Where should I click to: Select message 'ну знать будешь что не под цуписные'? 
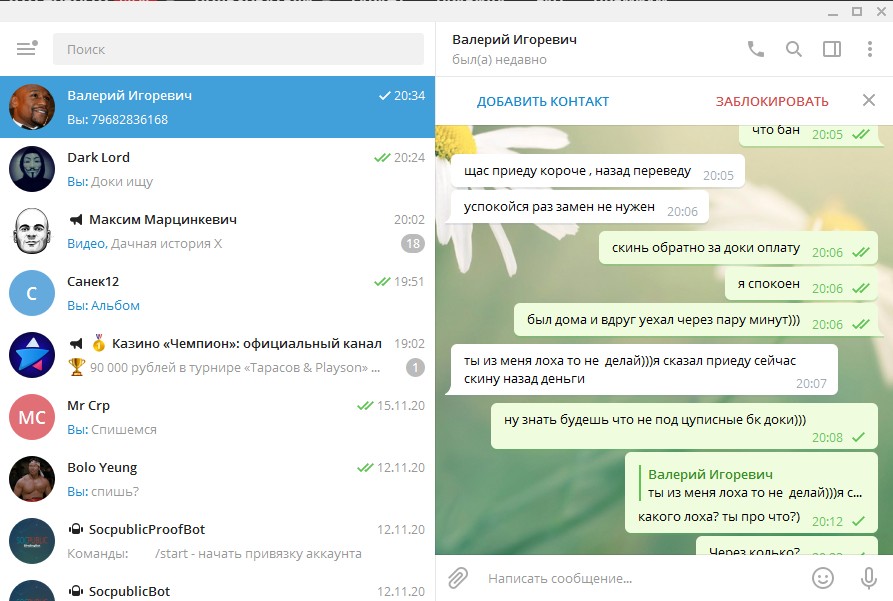point(684,426)
